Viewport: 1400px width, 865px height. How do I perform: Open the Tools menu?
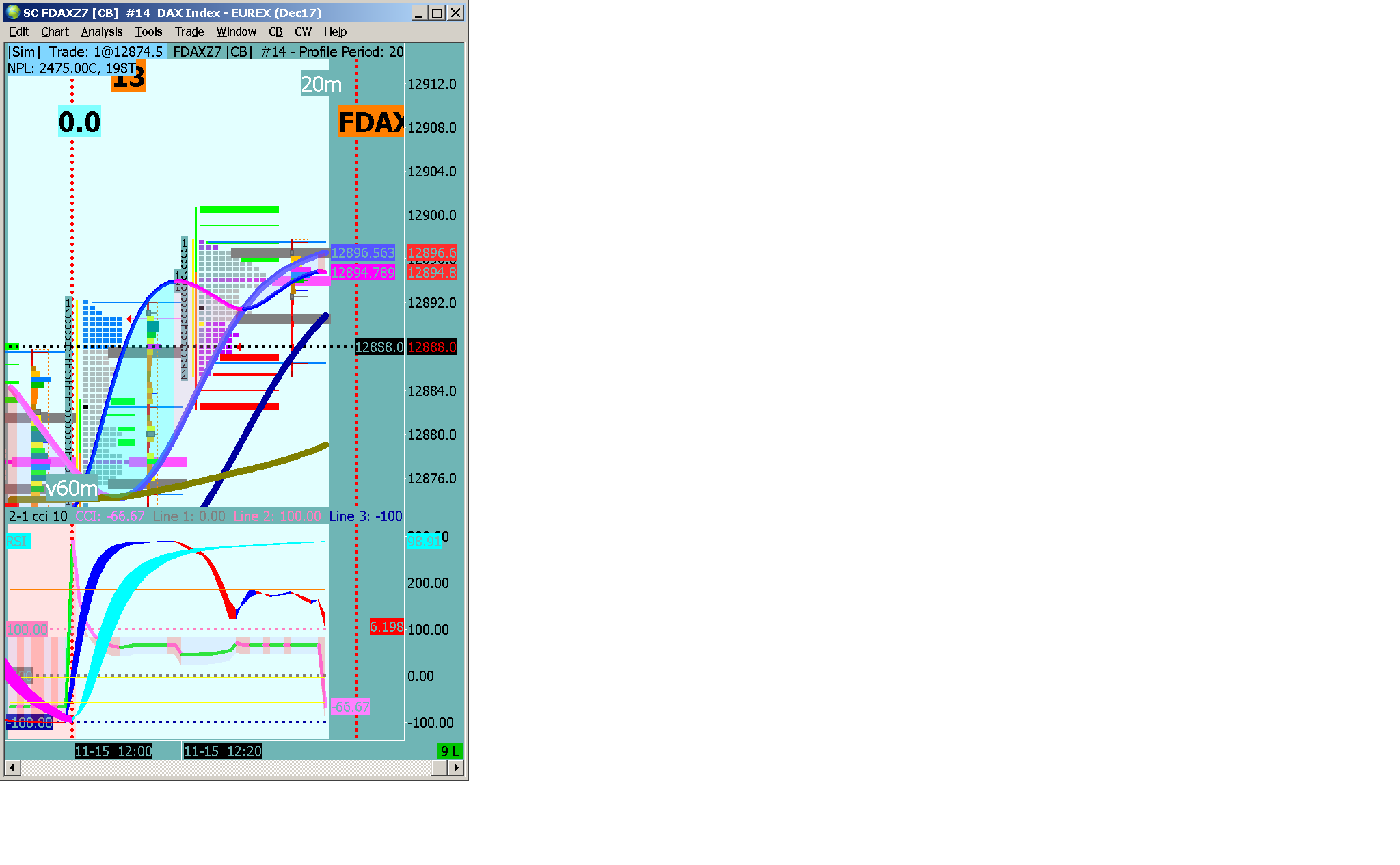click(148, 31)
